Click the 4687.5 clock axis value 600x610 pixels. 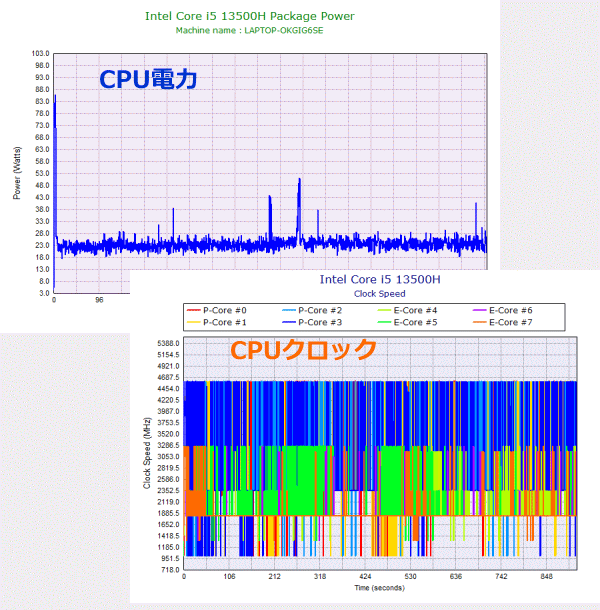pyautogui.click(x=168, y=377)
